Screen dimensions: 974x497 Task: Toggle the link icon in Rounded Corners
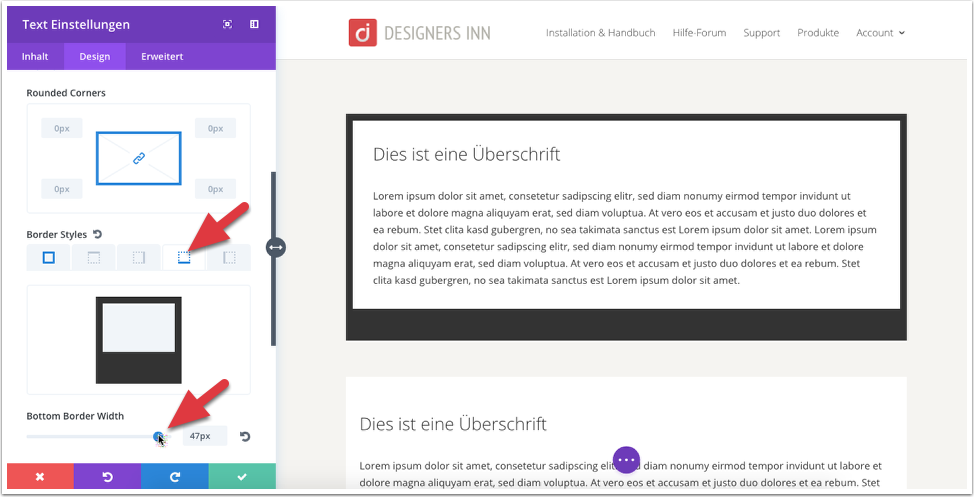[x=139, y=158]
